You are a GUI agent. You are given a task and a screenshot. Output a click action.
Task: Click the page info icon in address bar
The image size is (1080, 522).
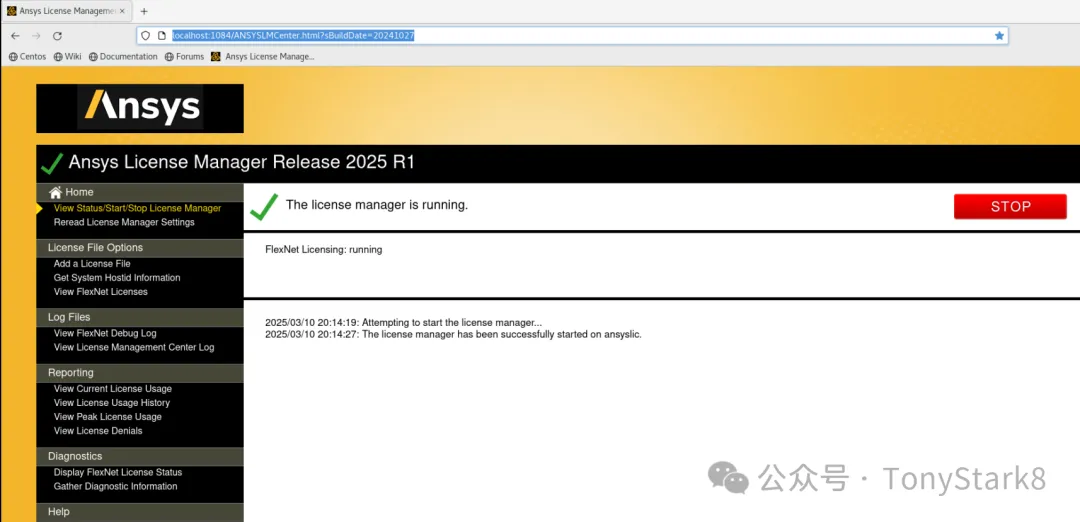pyautogui.click(x=162, y=36)
